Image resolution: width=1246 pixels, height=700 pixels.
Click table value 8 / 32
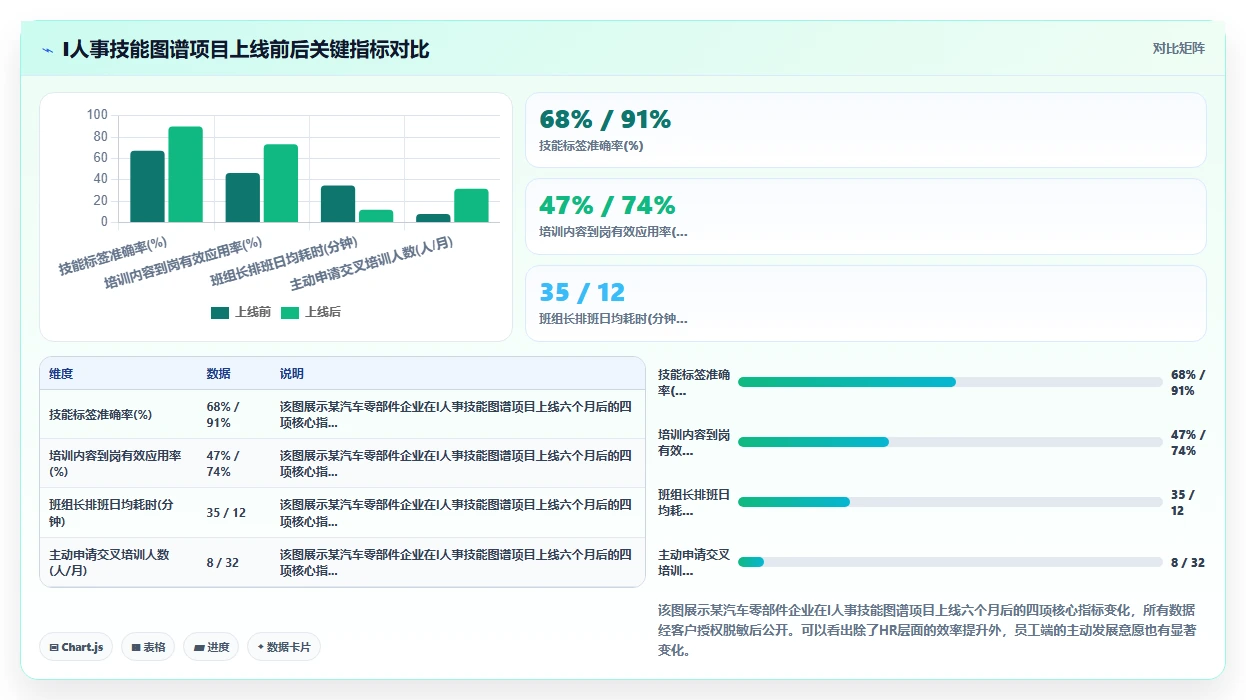(223, 562)
